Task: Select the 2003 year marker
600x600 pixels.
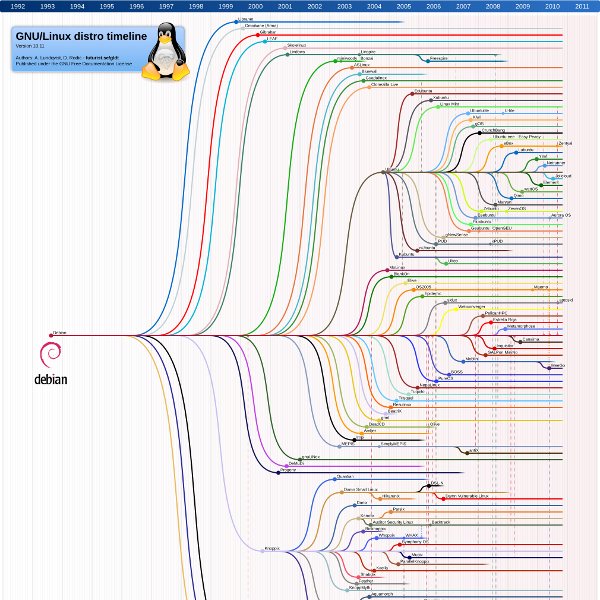Action: pos(344,6)
